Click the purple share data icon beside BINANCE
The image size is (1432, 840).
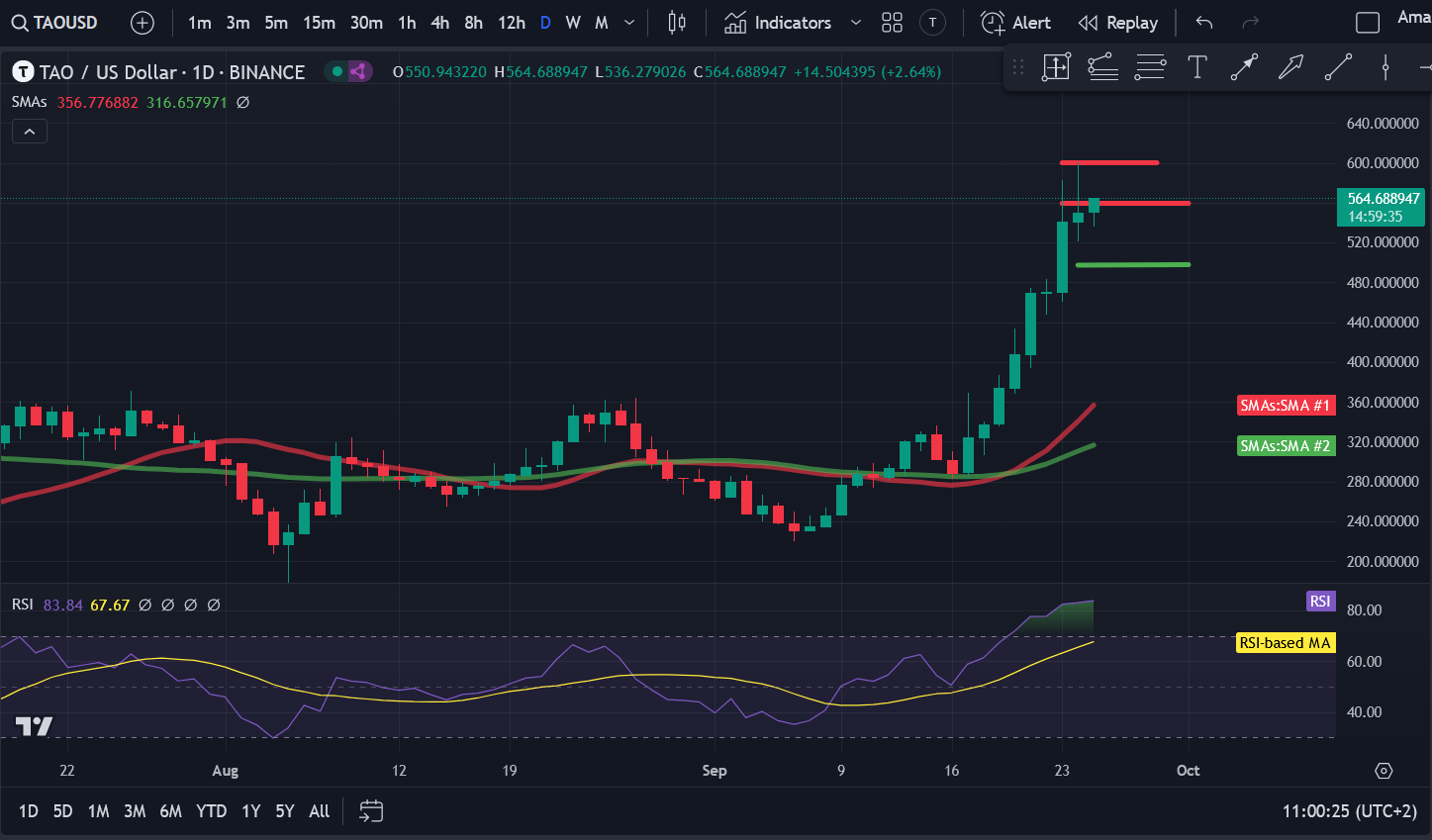pos(359,71)
